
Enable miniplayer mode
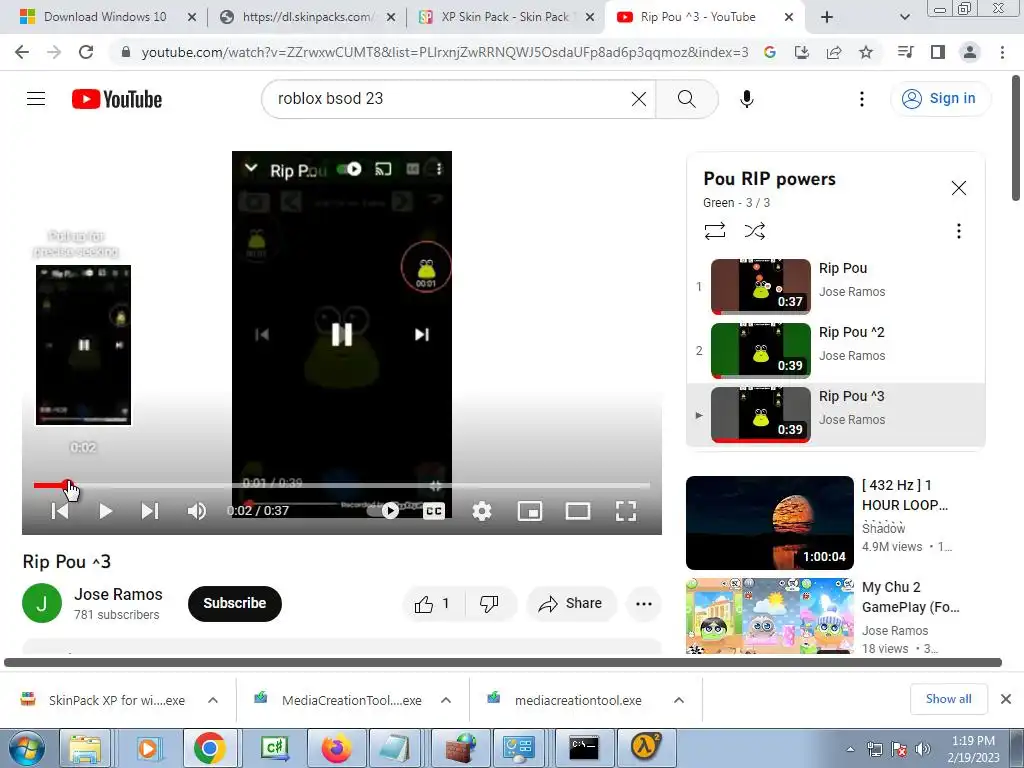point(530,511)
